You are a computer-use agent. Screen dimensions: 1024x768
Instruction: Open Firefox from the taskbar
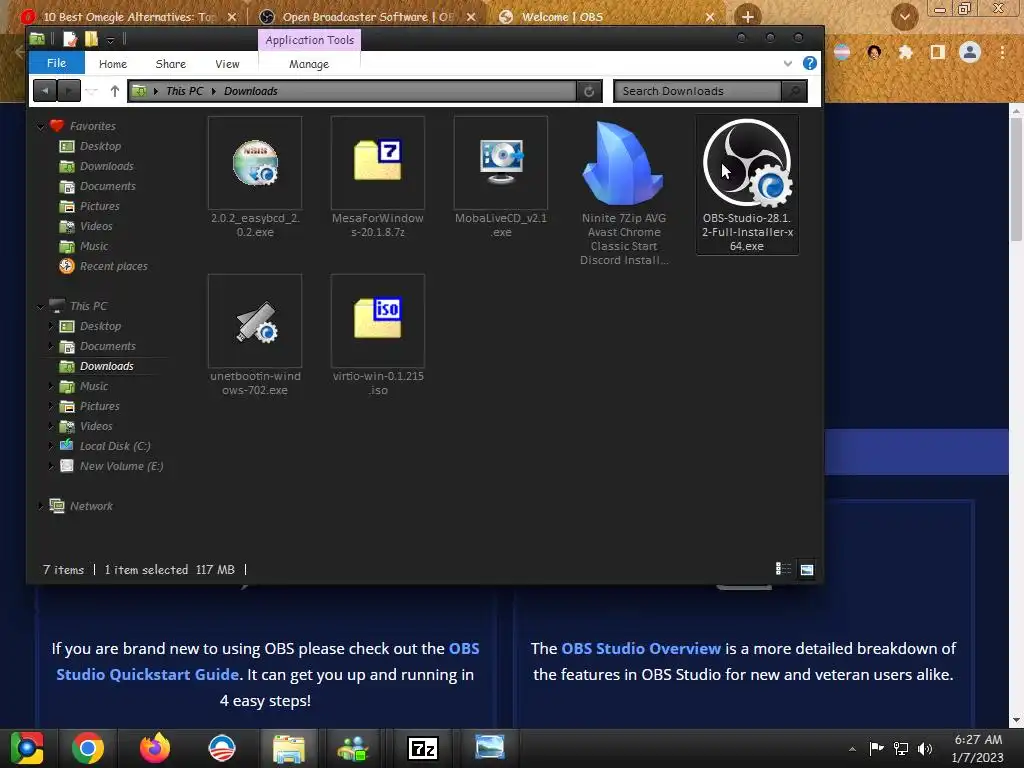155,748
